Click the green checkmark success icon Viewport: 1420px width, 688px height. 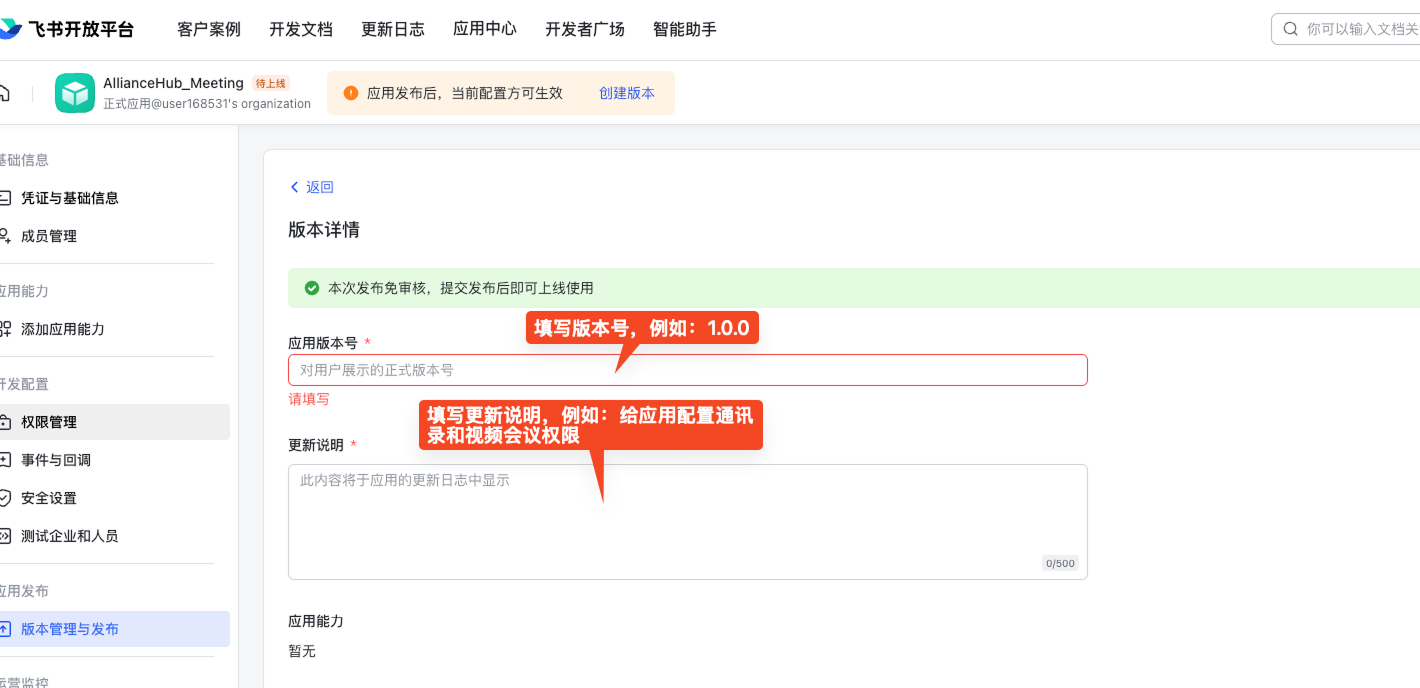coord(312,288)
